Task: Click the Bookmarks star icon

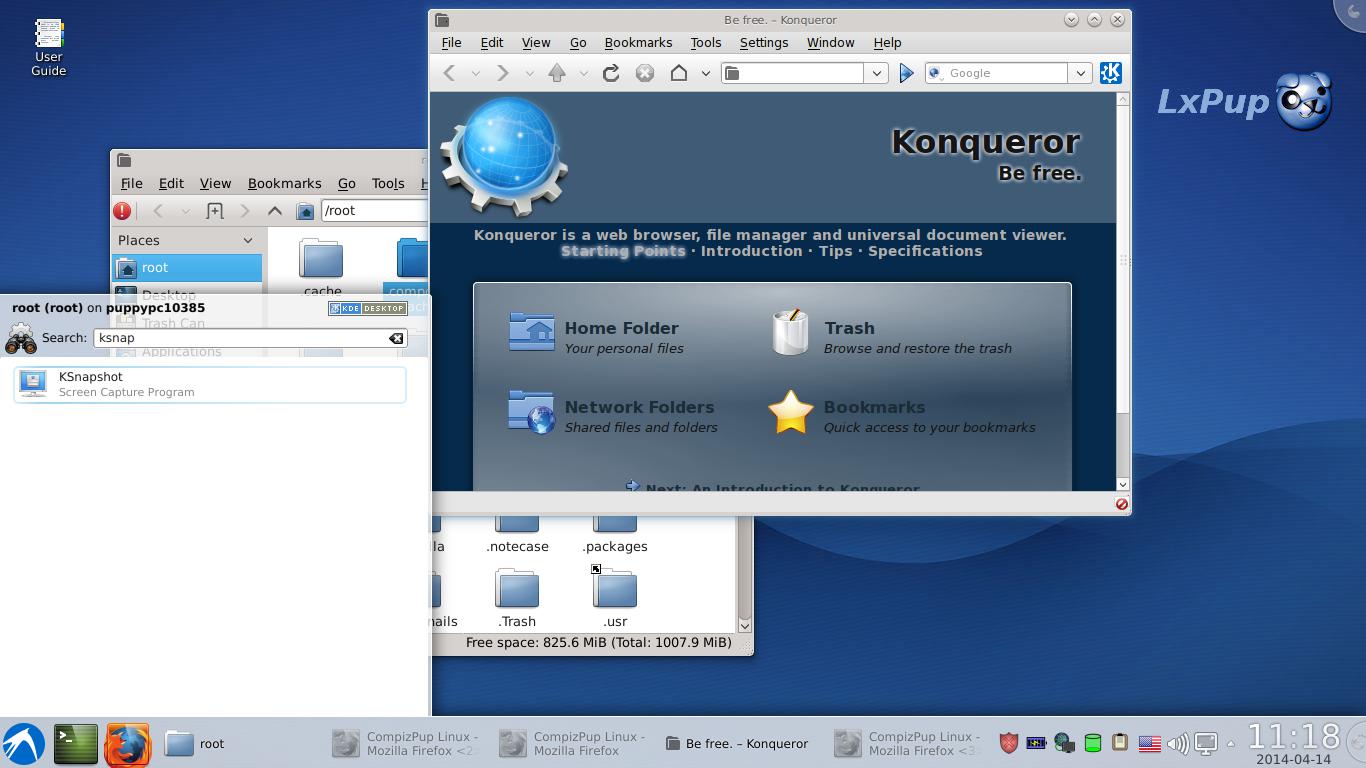Action: (790, 412)
